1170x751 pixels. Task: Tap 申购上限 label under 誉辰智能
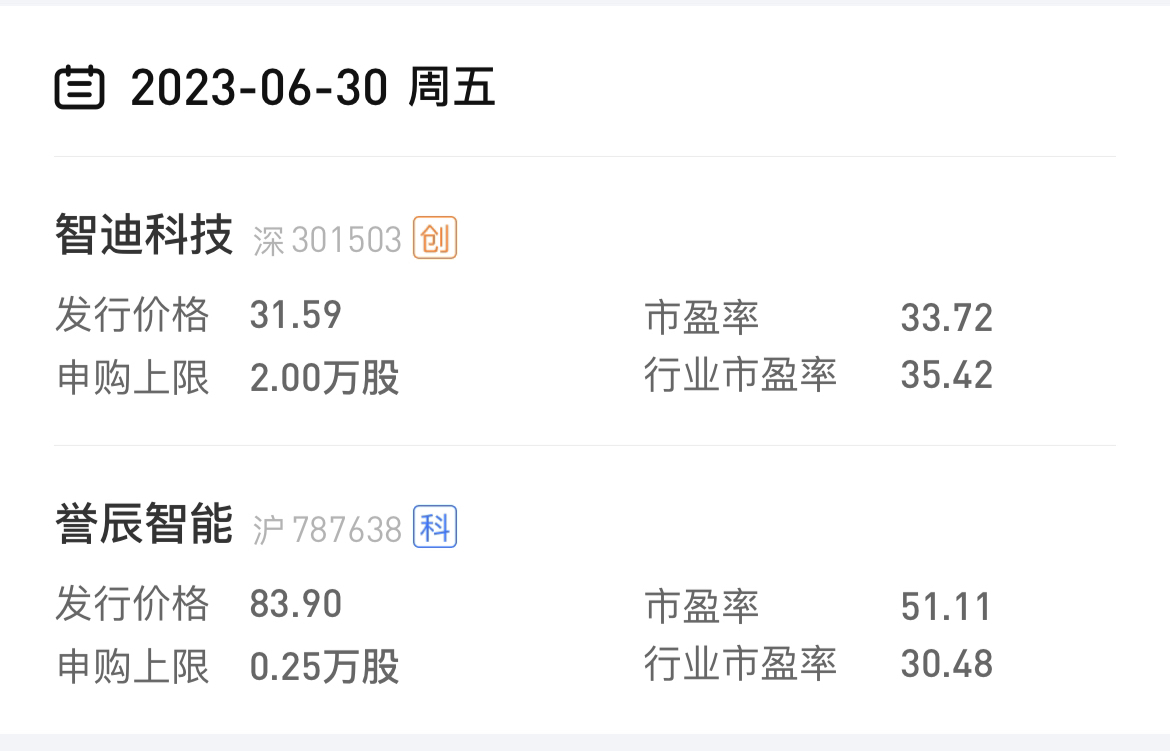click(x=132, y=667)
